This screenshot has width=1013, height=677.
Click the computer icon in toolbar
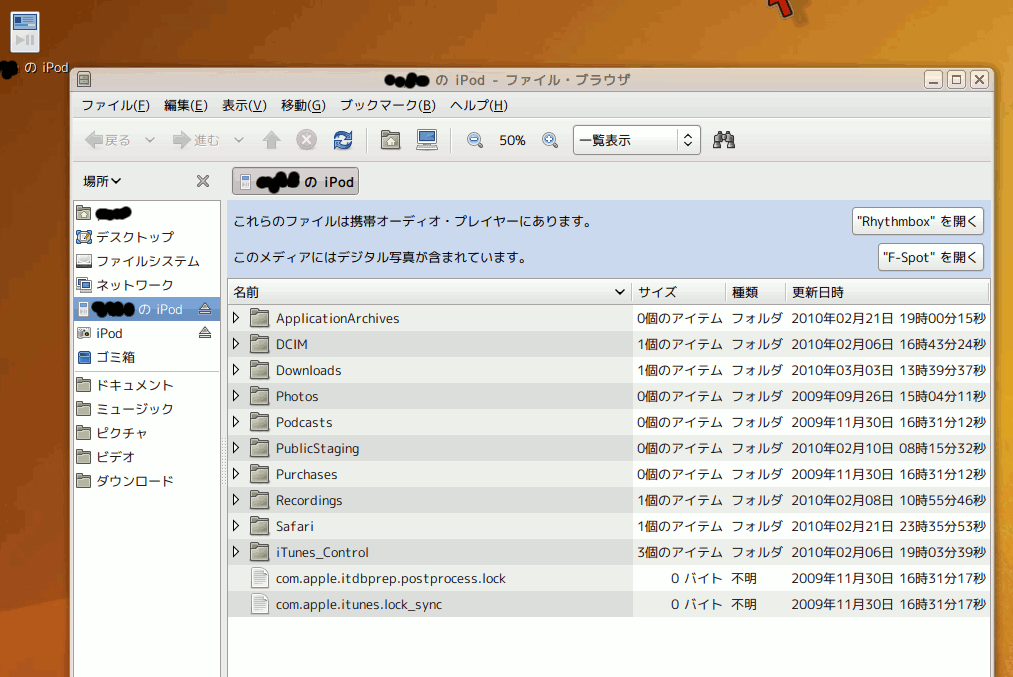pyautogui.click(x=427, y=140)
